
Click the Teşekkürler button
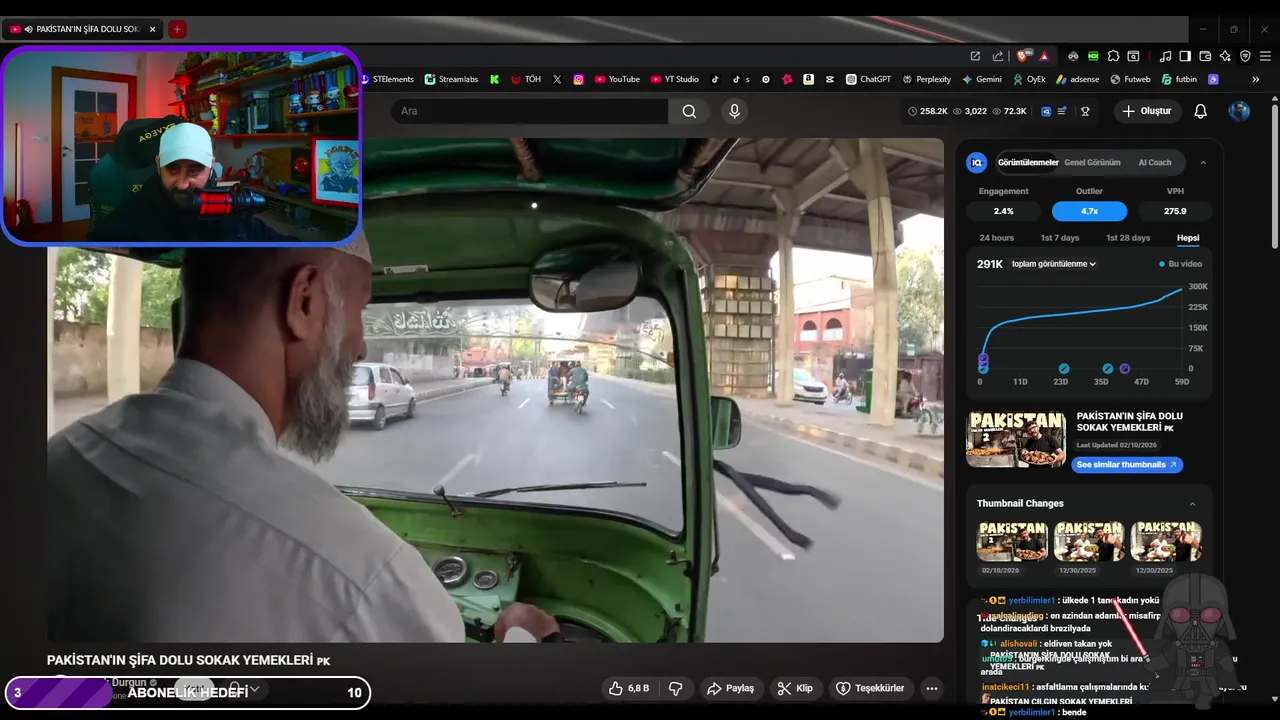(x=870, y=688)
